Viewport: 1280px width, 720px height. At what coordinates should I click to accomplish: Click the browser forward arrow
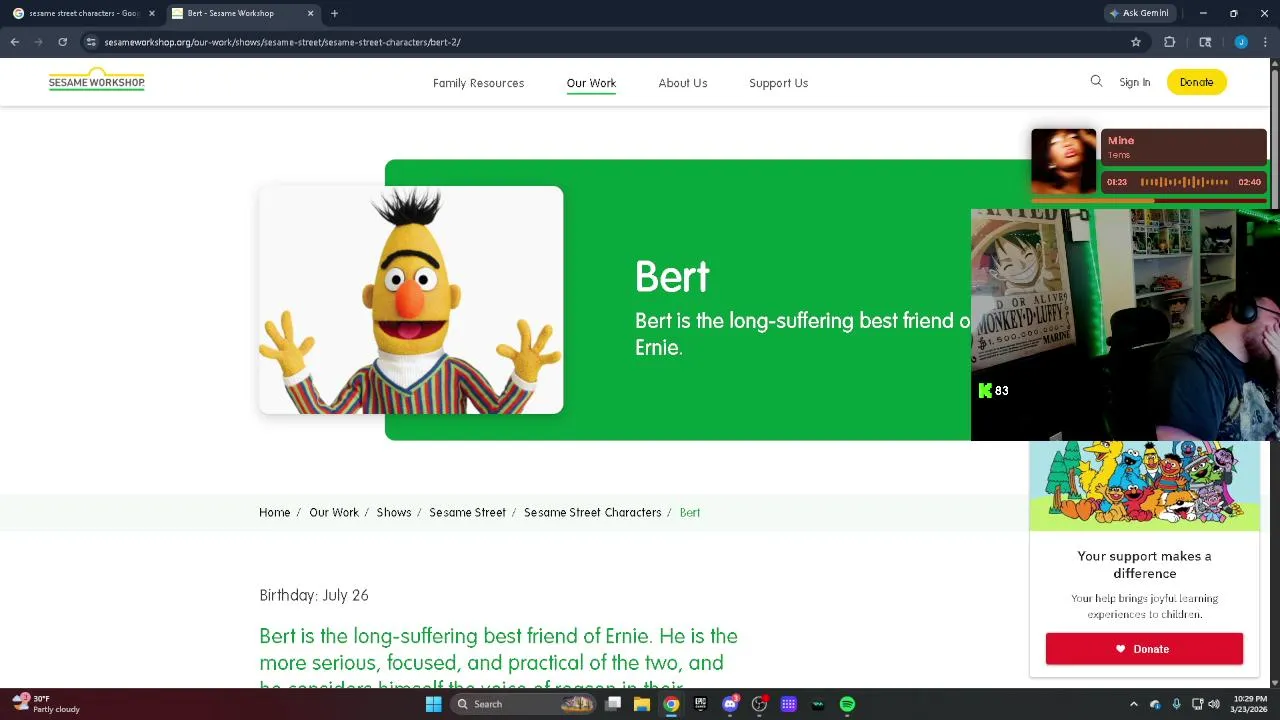click(x=38, y=42)
